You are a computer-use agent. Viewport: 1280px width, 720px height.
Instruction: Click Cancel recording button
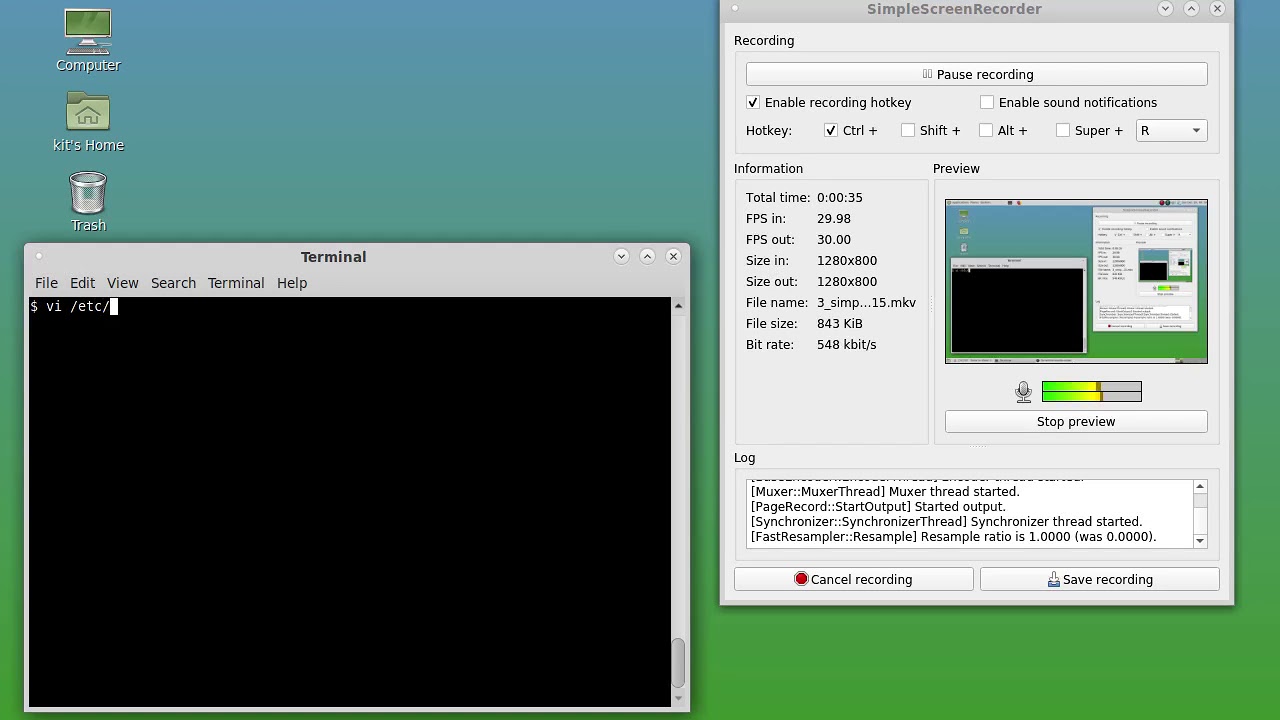click(853, 579)
